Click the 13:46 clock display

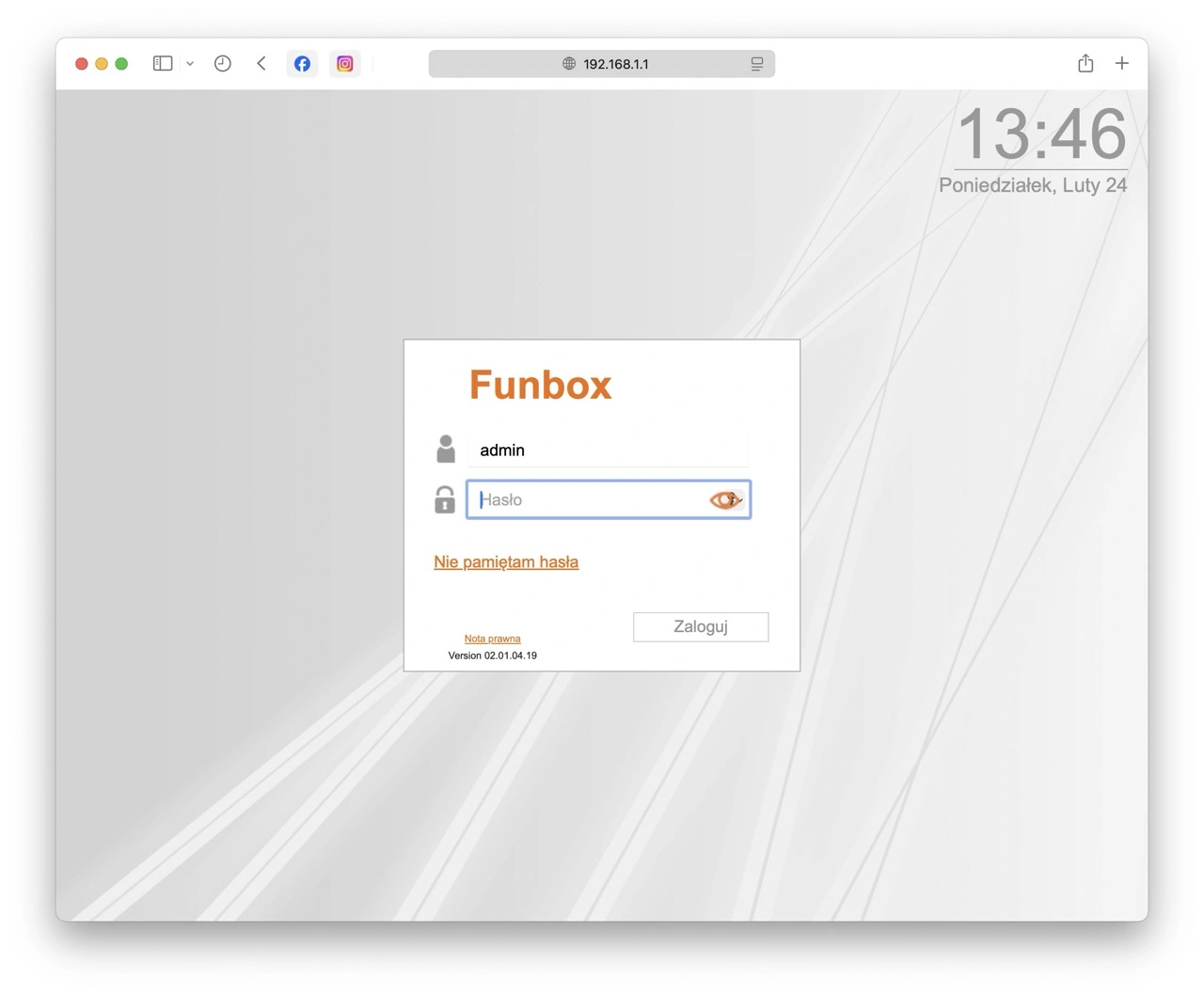pos(1042,134)
